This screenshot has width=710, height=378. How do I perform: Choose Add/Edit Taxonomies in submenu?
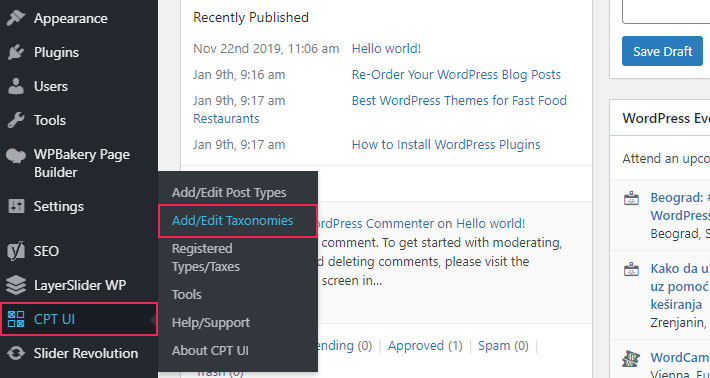238,221
